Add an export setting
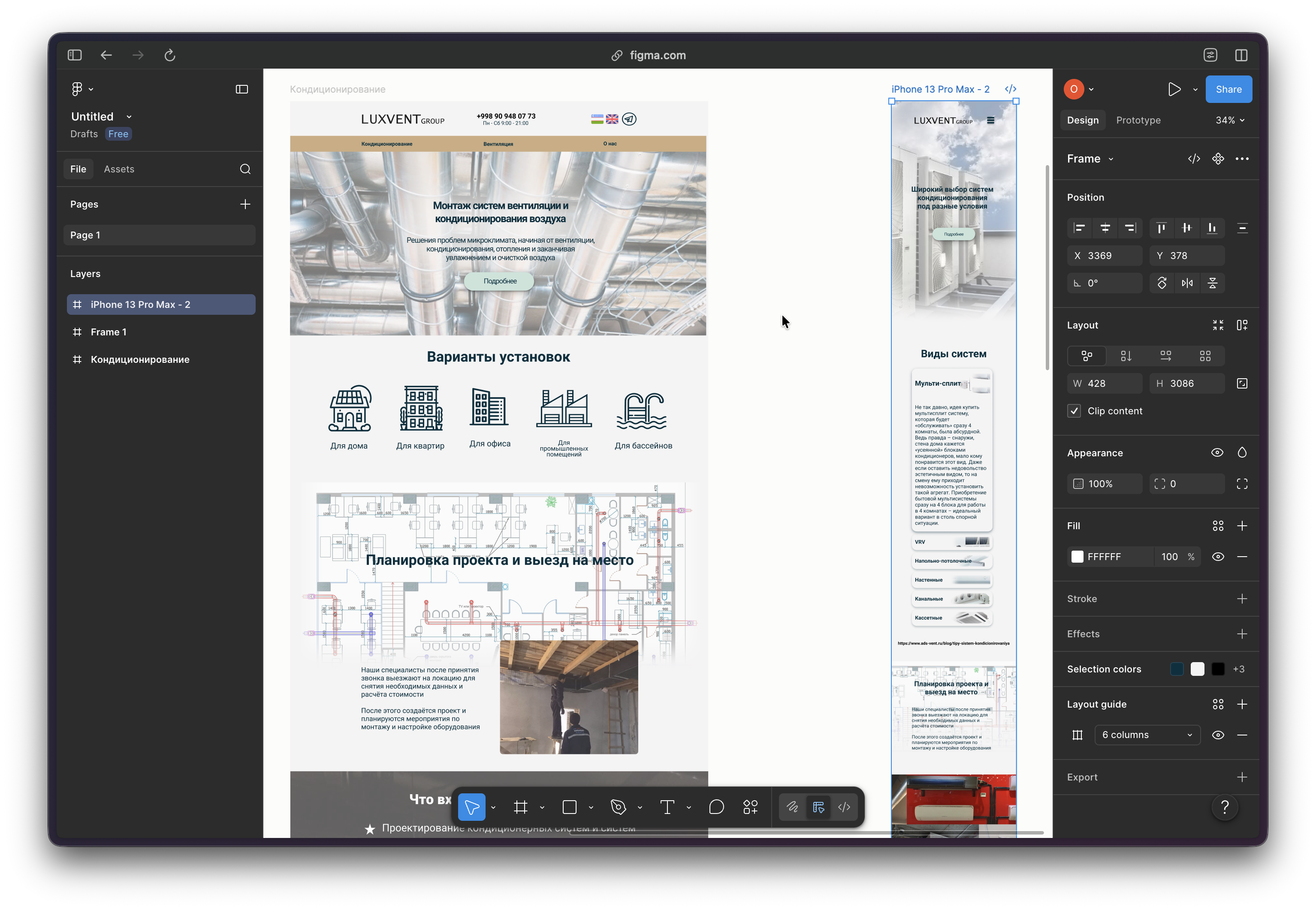Image resolution: width=1316 pixels, height=910 pixels. (x=1242, y=777)
